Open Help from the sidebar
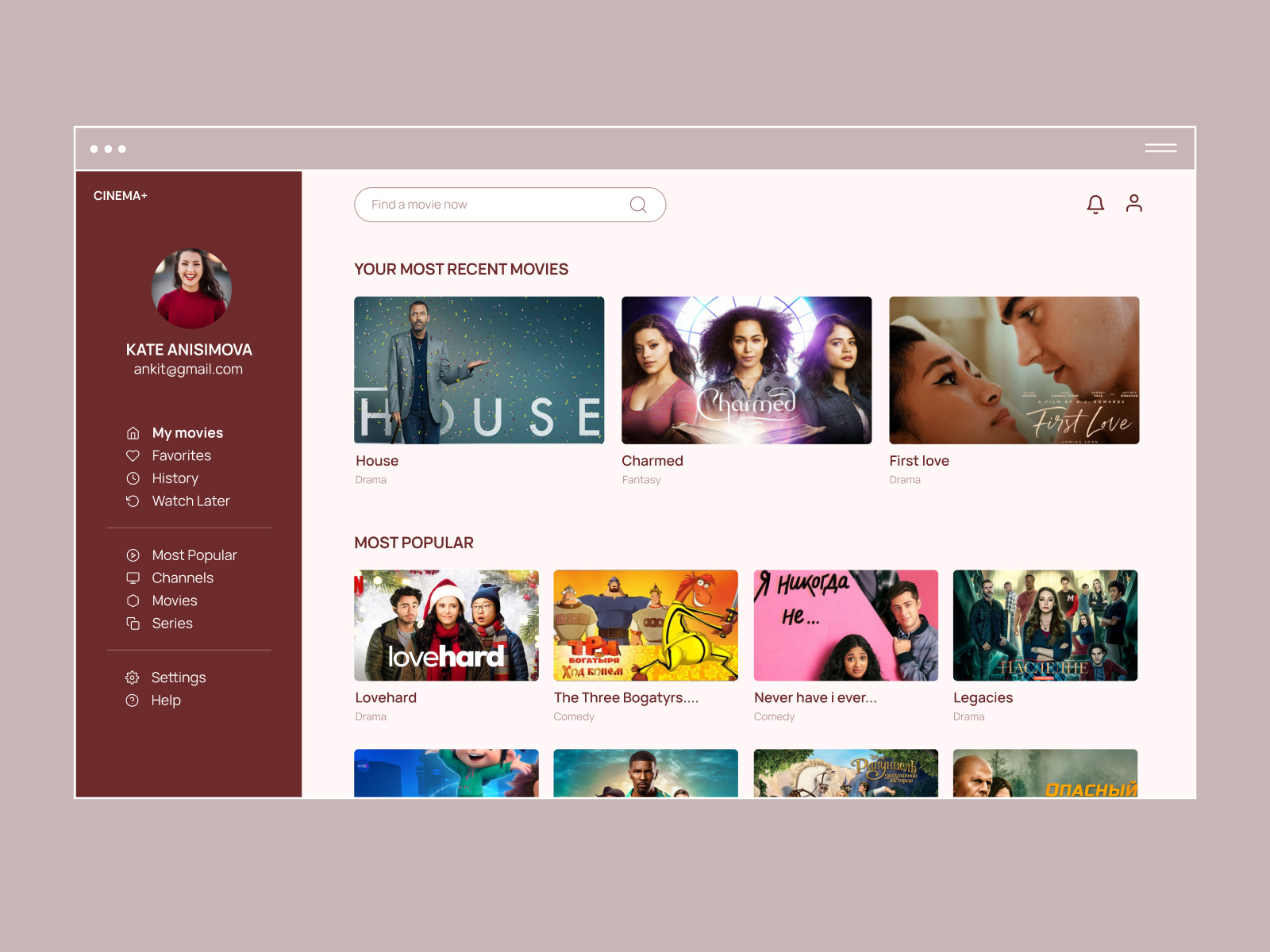Screen dimensions: 1270x952 click(x=166, y=701)
